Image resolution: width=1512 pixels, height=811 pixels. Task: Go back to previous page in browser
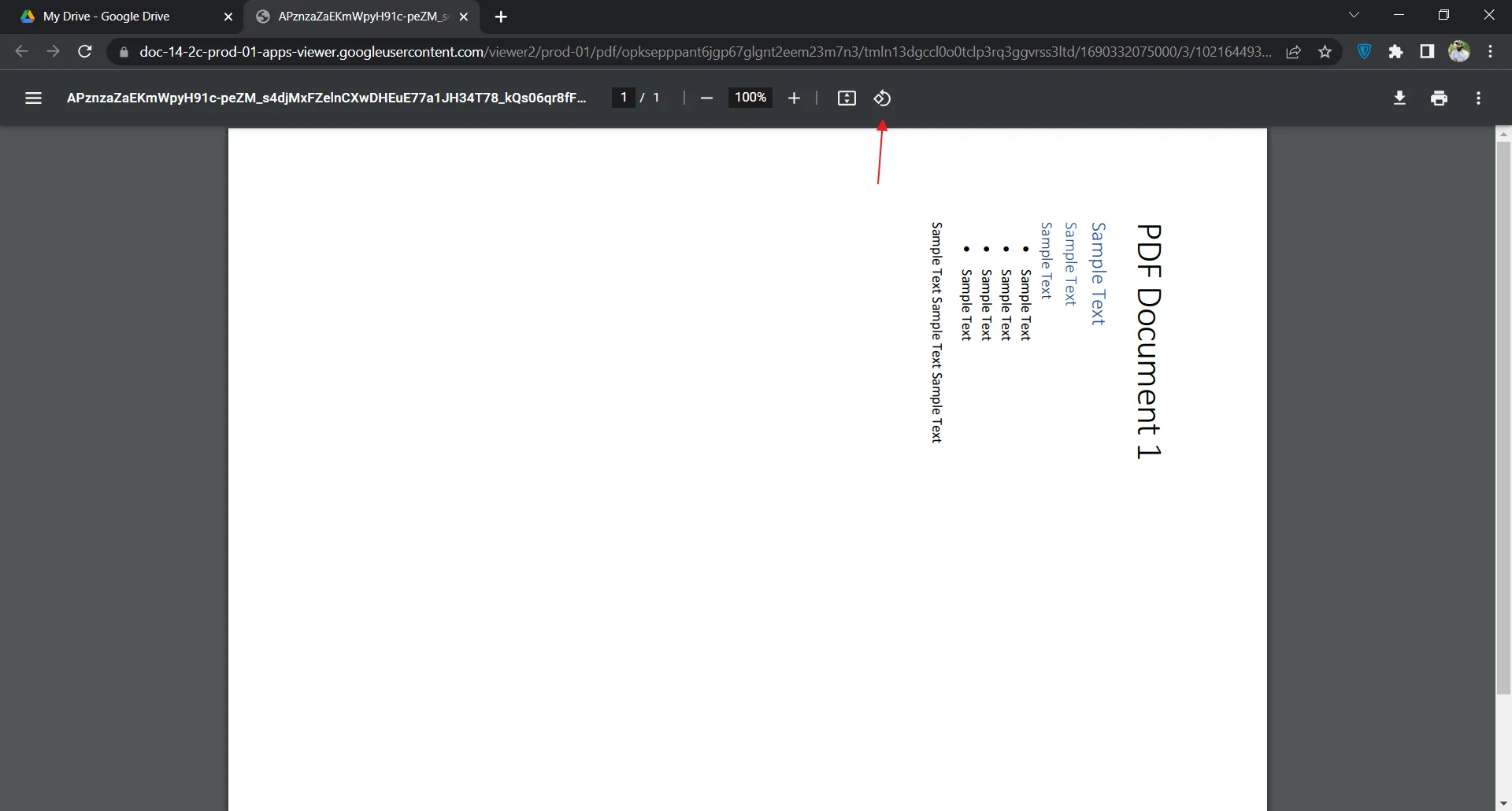click(x=21, y=52)
